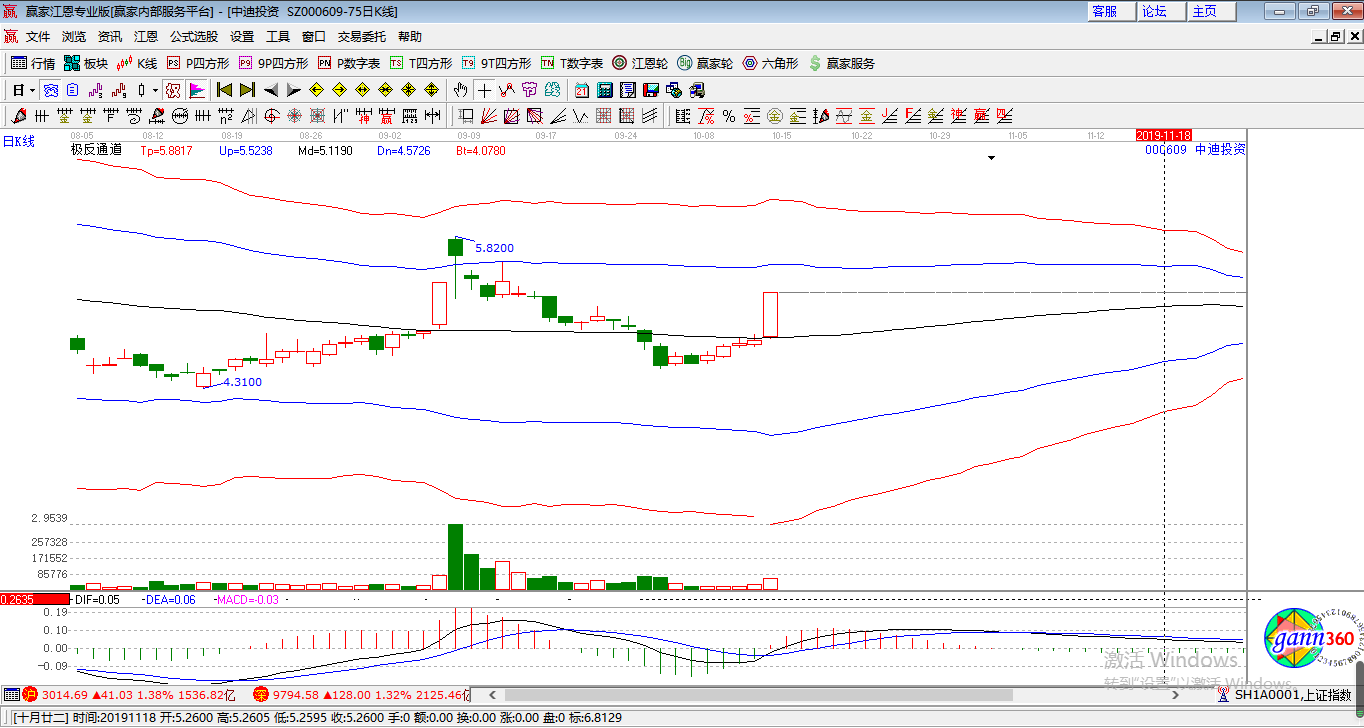Click the 极反通道 indicator name
The width and height of the screenshot is (1364, 728).
96,150
